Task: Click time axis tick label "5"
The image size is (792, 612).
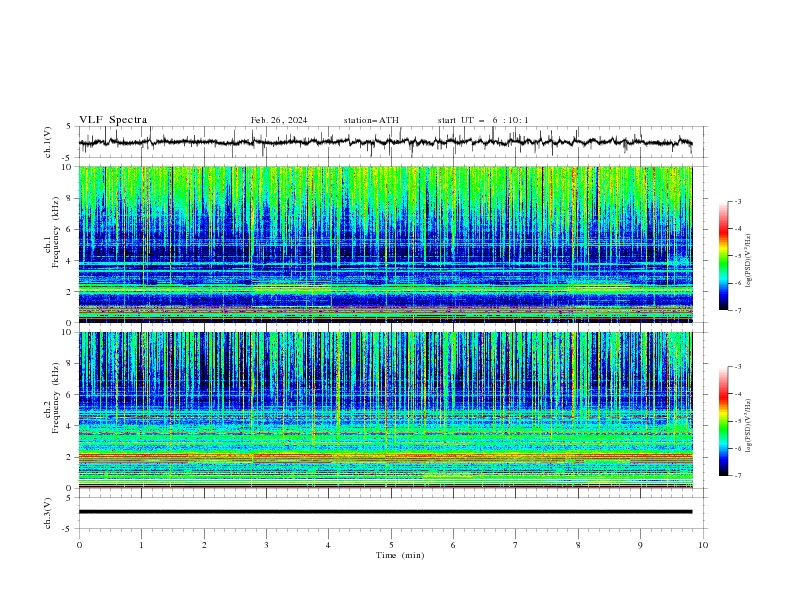Action: (x=391, y=545)
